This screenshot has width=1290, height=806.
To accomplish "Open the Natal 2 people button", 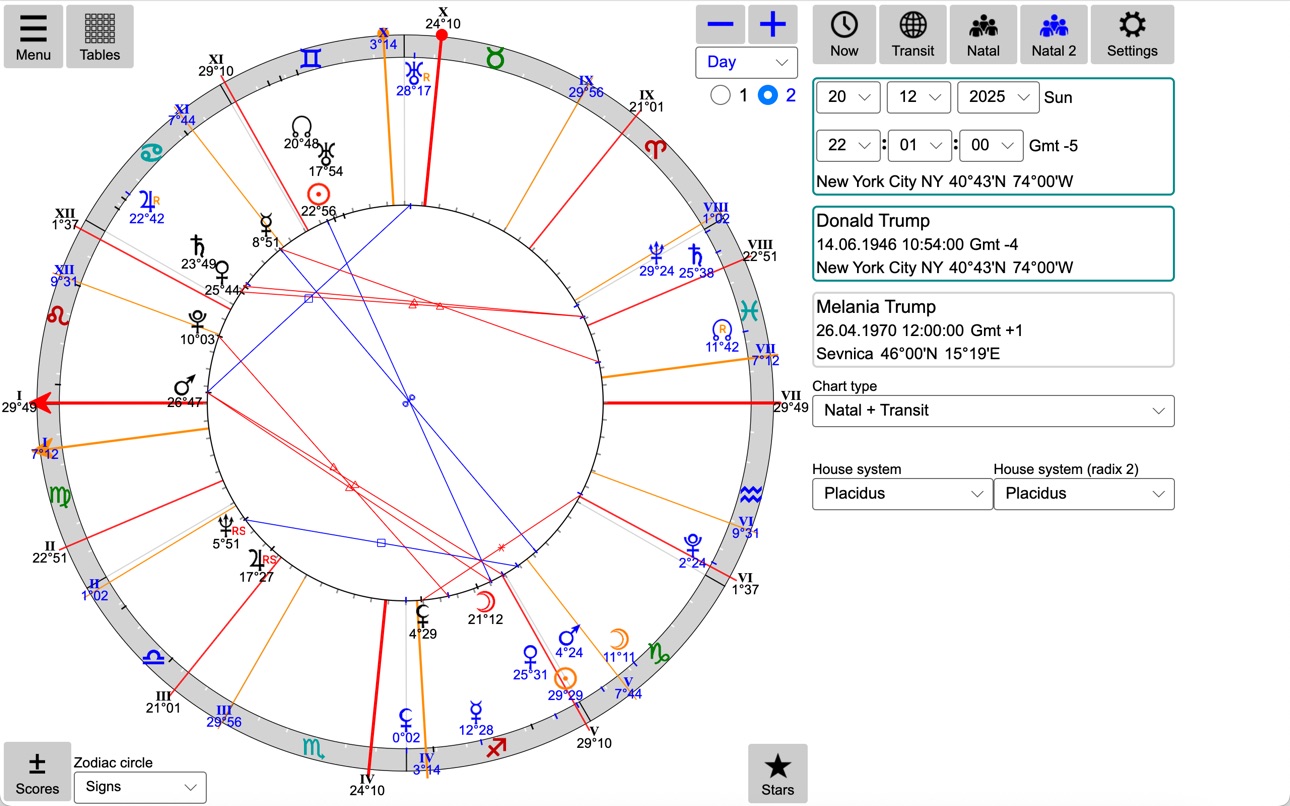I will [1054, 34].
